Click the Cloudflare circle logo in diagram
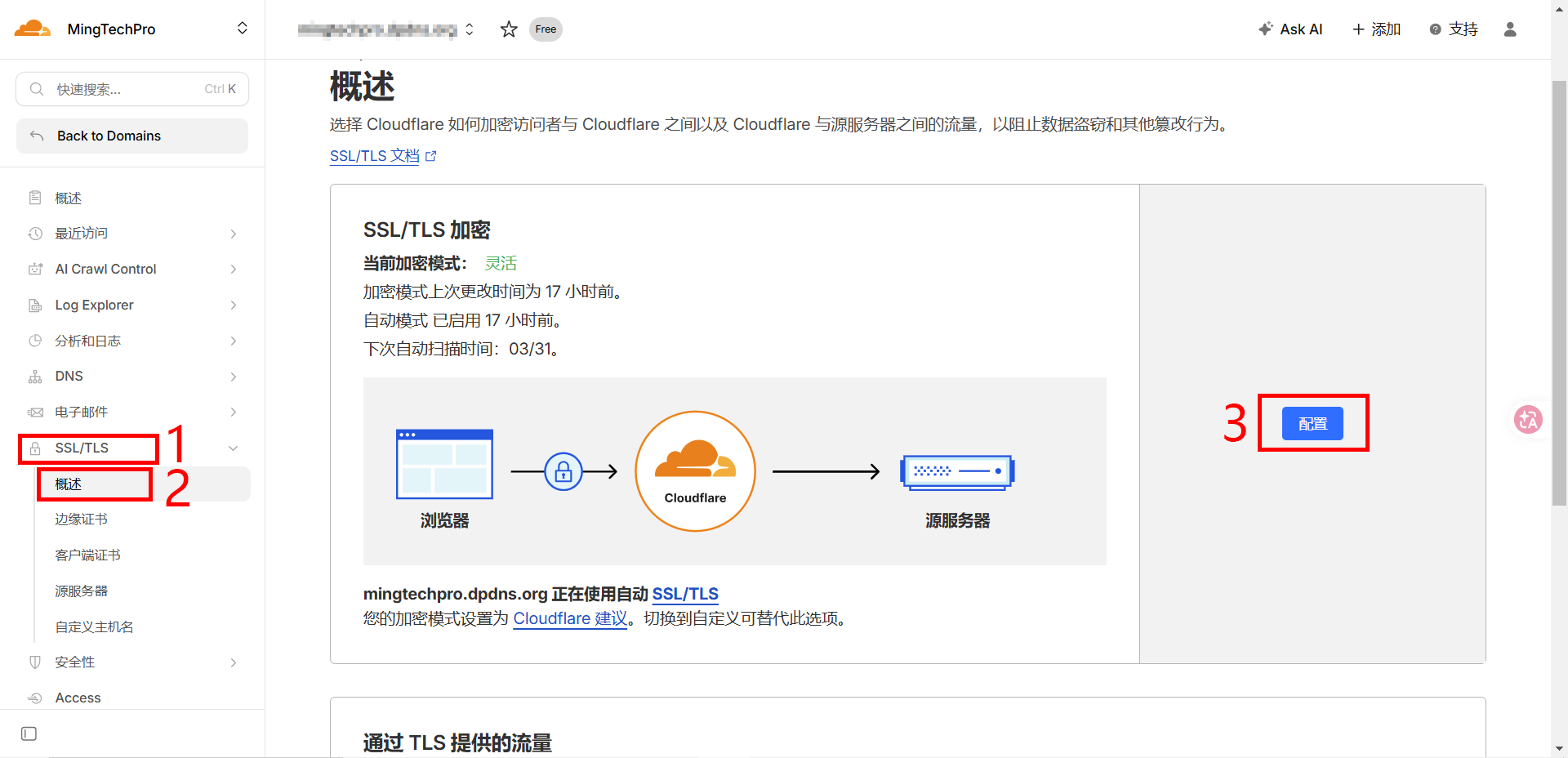This screenshot has height=758, width=1568. [x=695, y=471]
